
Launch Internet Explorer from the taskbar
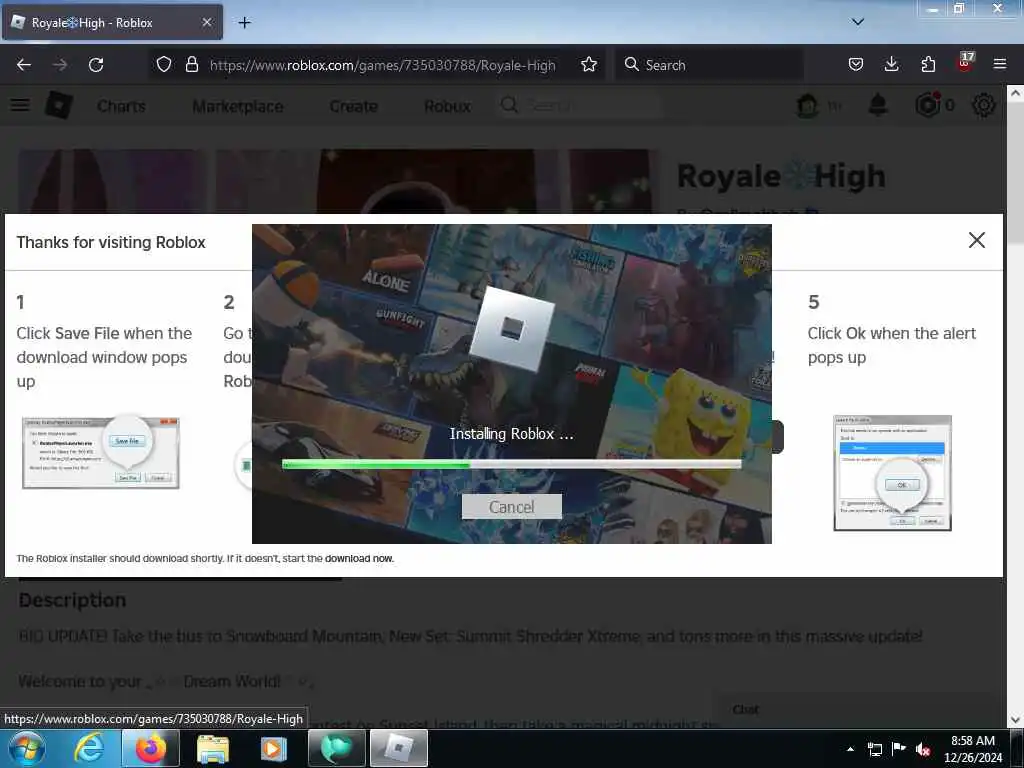89,748
